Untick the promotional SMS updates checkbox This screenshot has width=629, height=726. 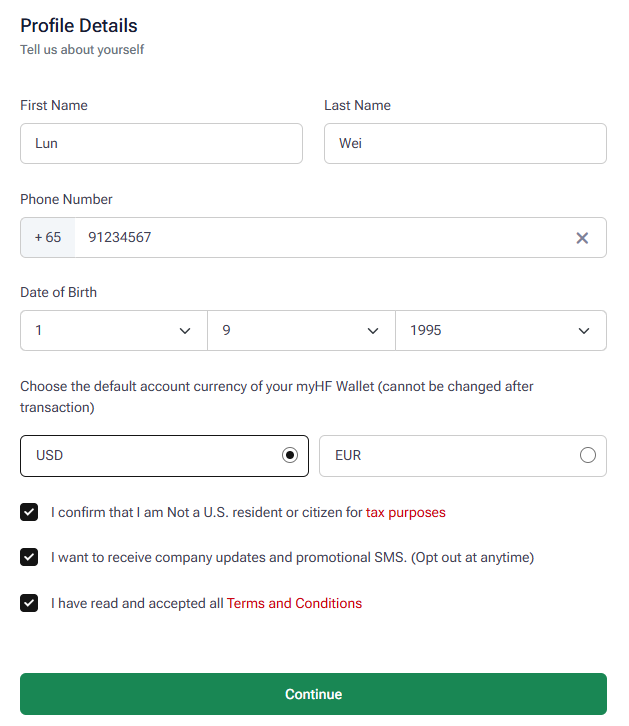coord(29,557)
